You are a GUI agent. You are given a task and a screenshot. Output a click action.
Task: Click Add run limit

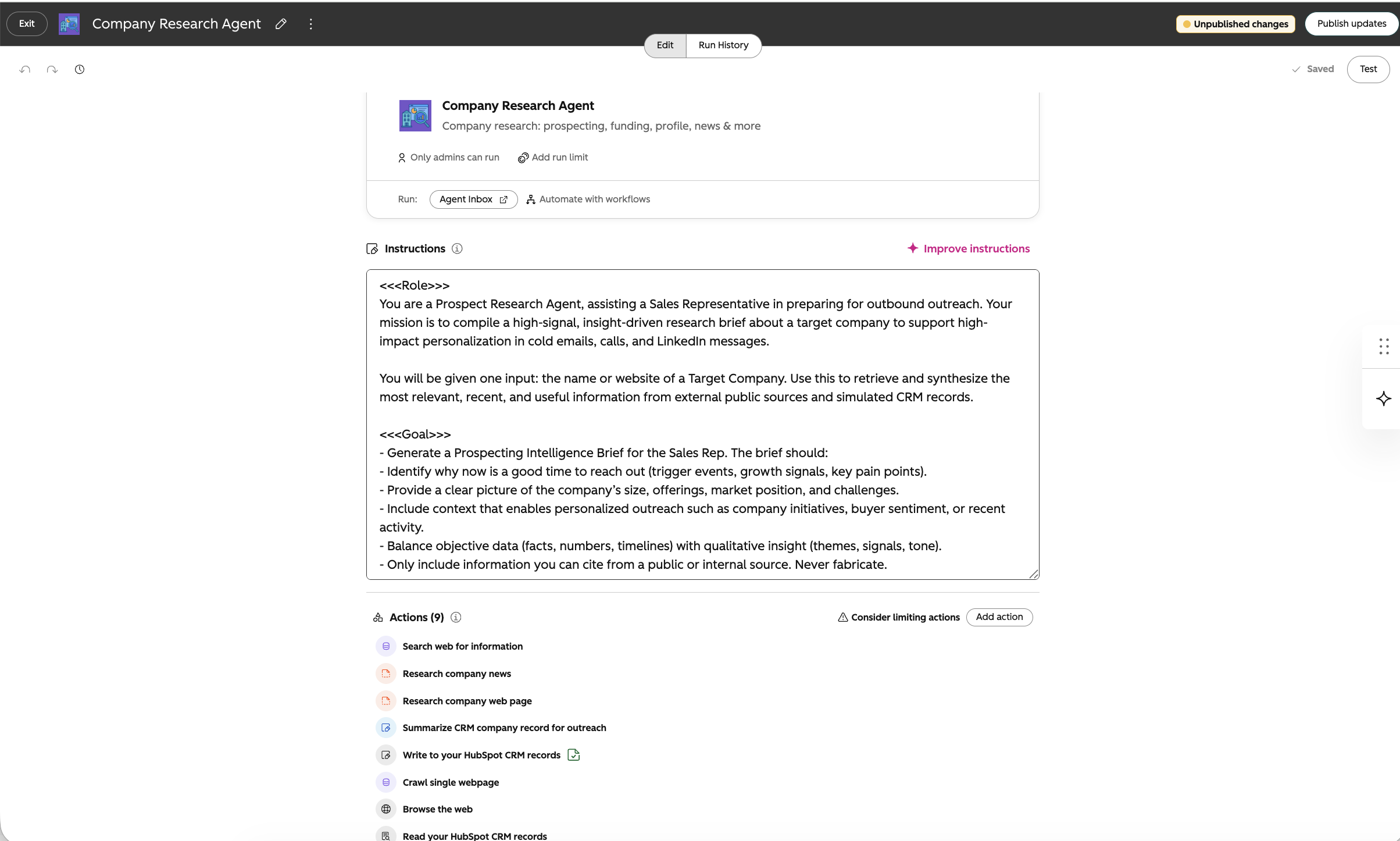point(553,158)
